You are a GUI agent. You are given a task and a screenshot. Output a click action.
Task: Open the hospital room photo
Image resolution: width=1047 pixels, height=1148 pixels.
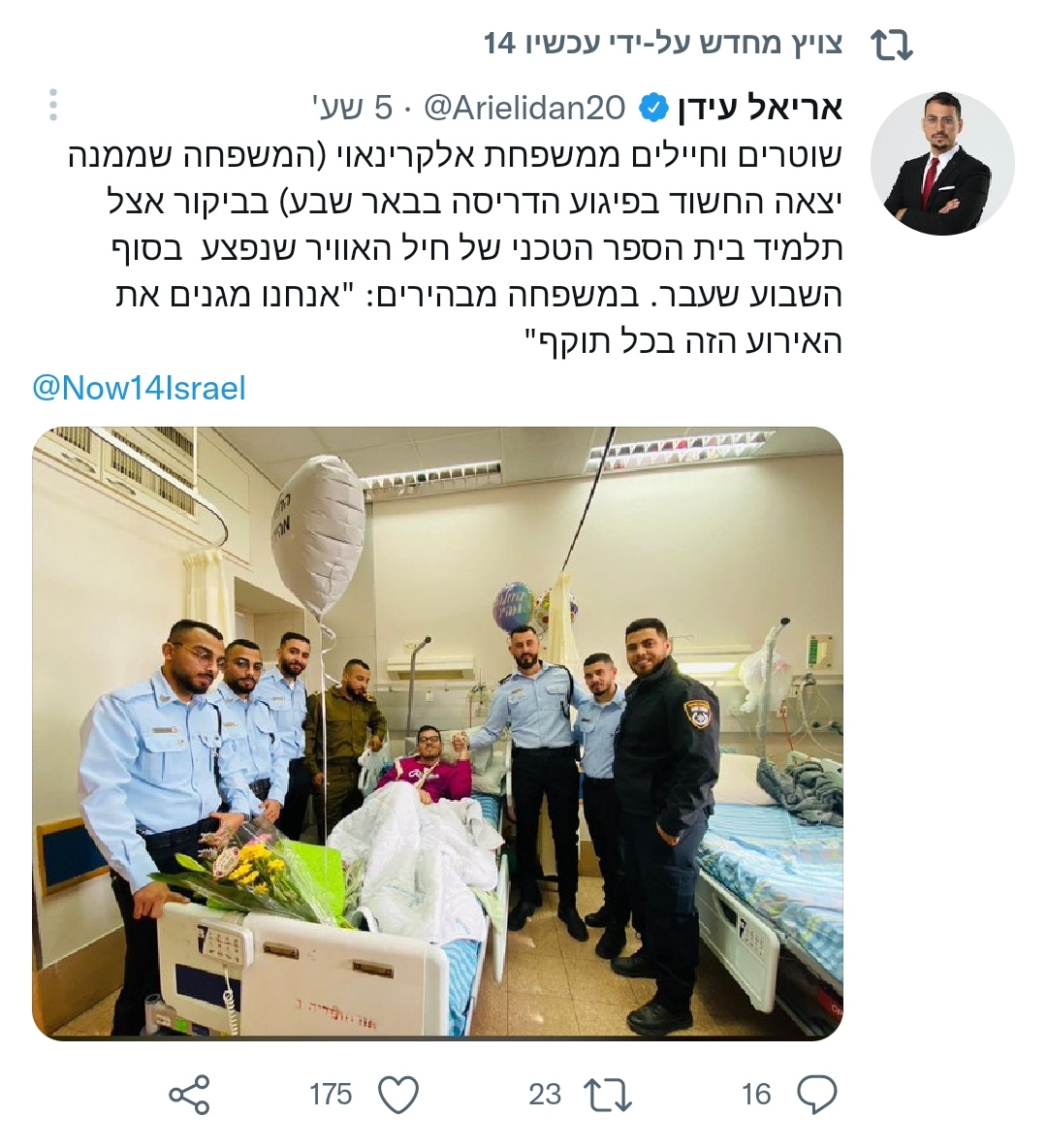pos(437,734)
